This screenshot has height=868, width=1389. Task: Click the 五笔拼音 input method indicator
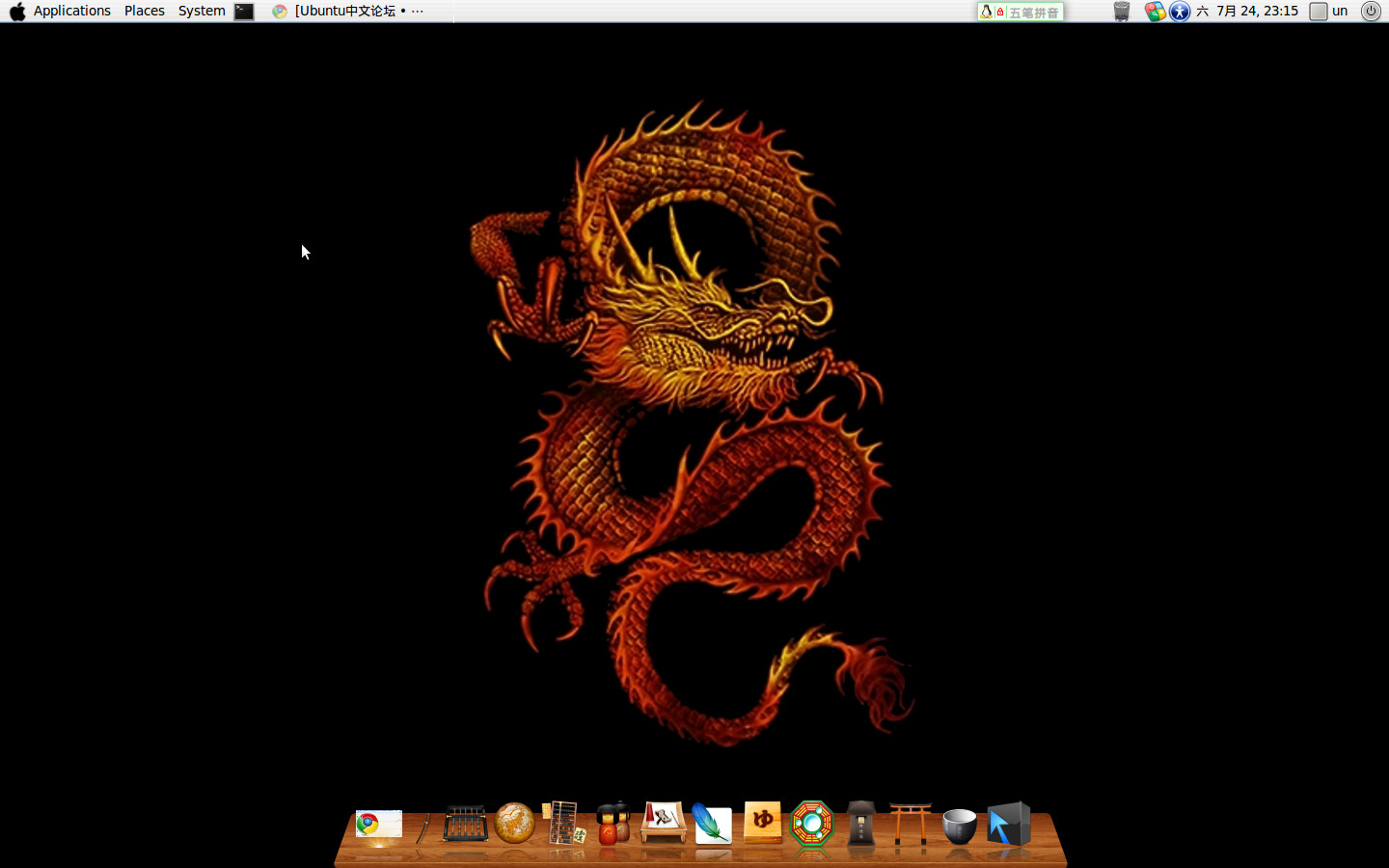pos(1034,13)
